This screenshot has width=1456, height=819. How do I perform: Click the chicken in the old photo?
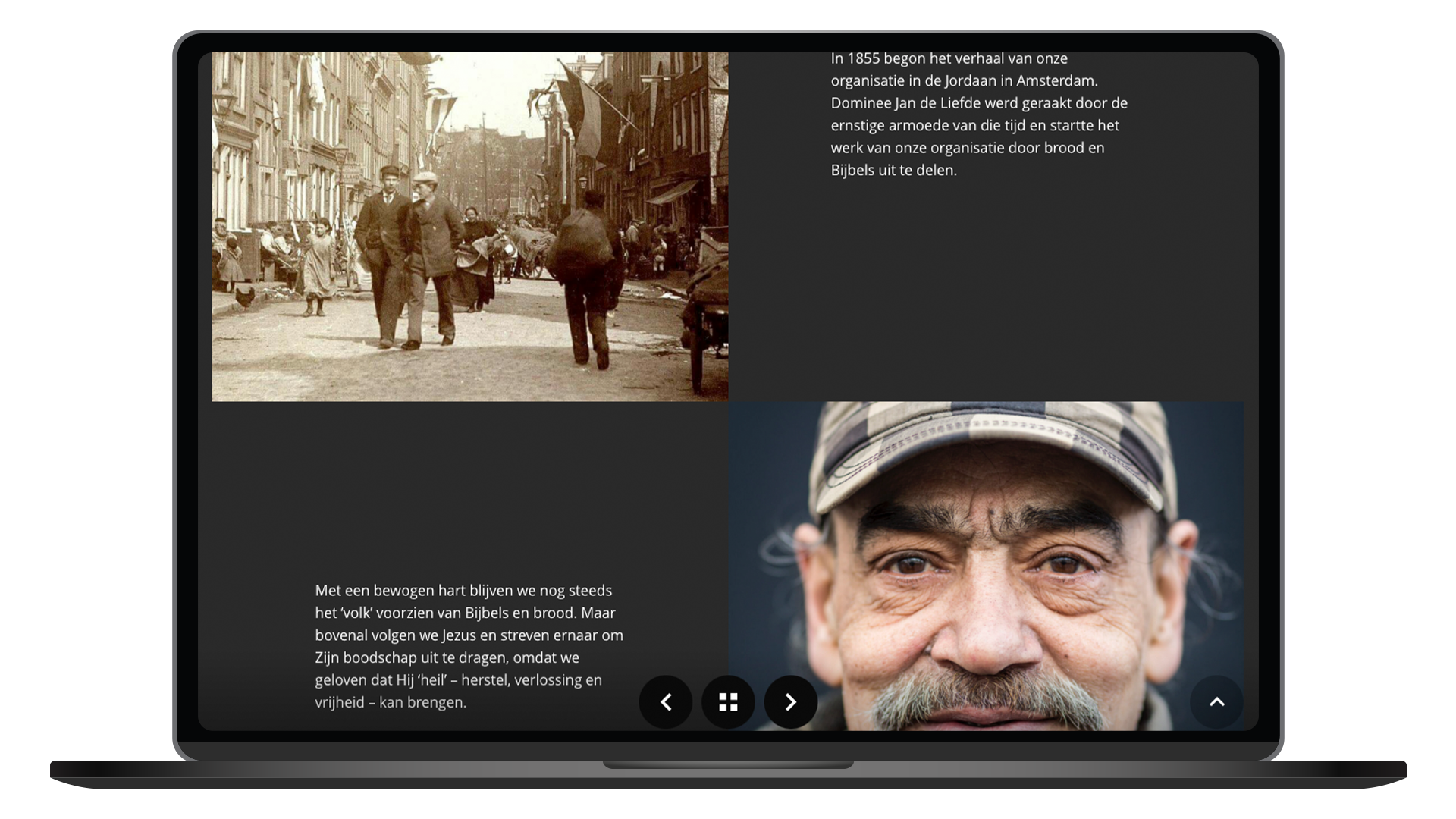[x=244, y=297]
